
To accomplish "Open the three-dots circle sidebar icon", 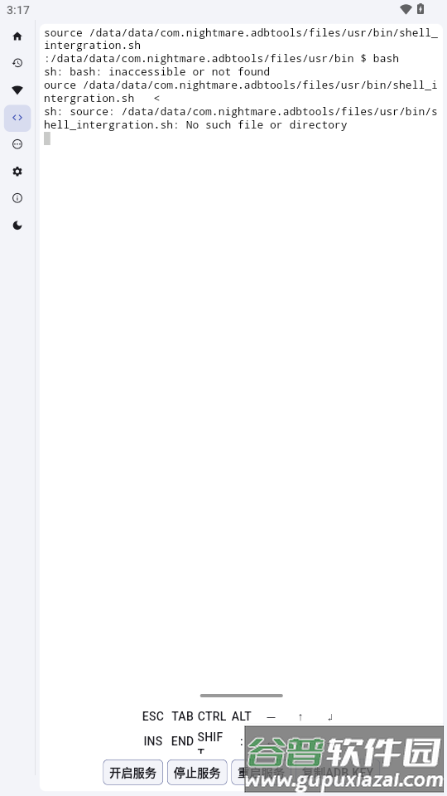I will [x=17, y=144].
